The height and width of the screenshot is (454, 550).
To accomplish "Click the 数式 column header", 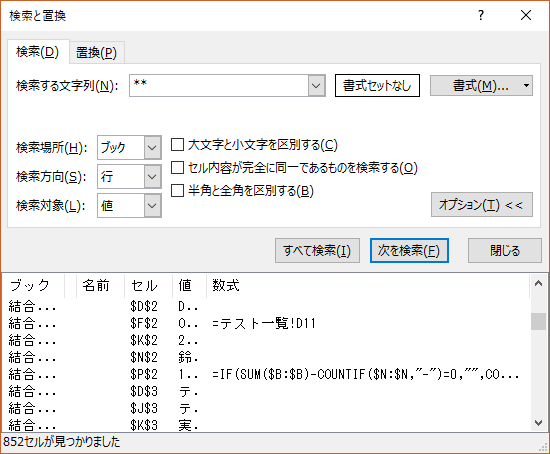I will click(368, 285).
